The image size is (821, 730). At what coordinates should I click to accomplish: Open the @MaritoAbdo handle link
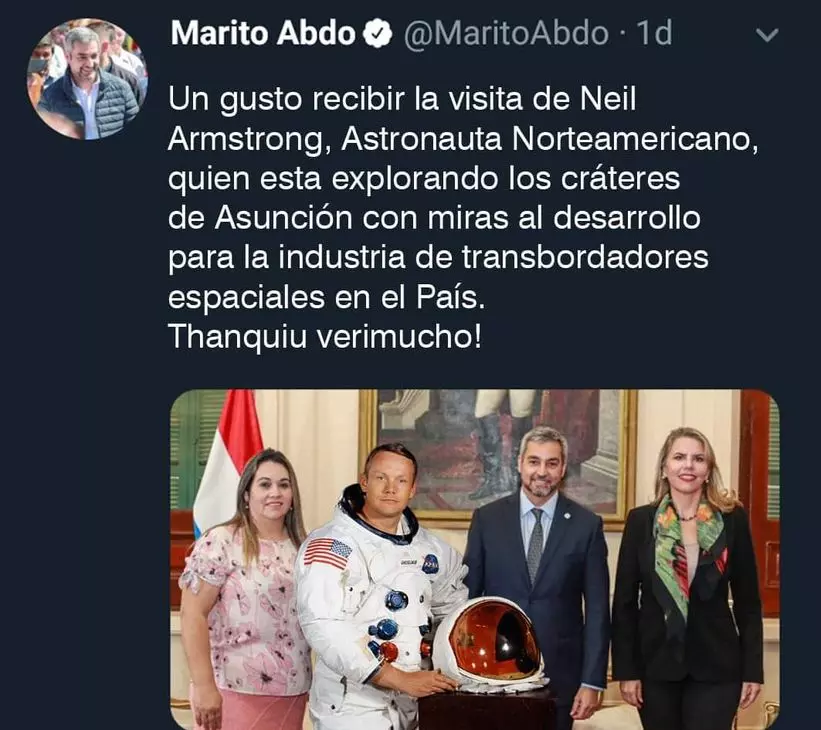point(506,34)
